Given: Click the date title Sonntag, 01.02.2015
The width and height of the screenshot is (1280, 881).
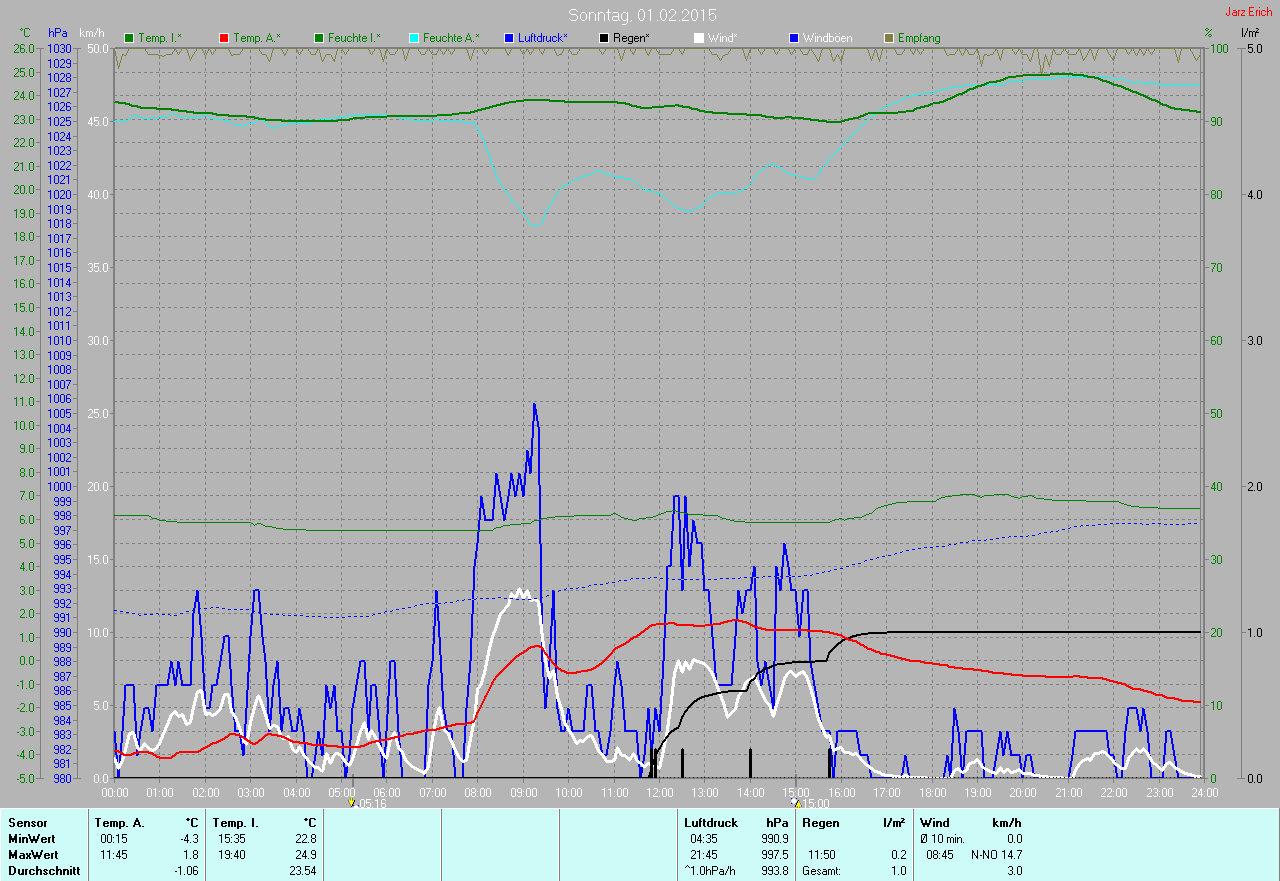Looking at the screenshot, I should (x=642, y=15).
